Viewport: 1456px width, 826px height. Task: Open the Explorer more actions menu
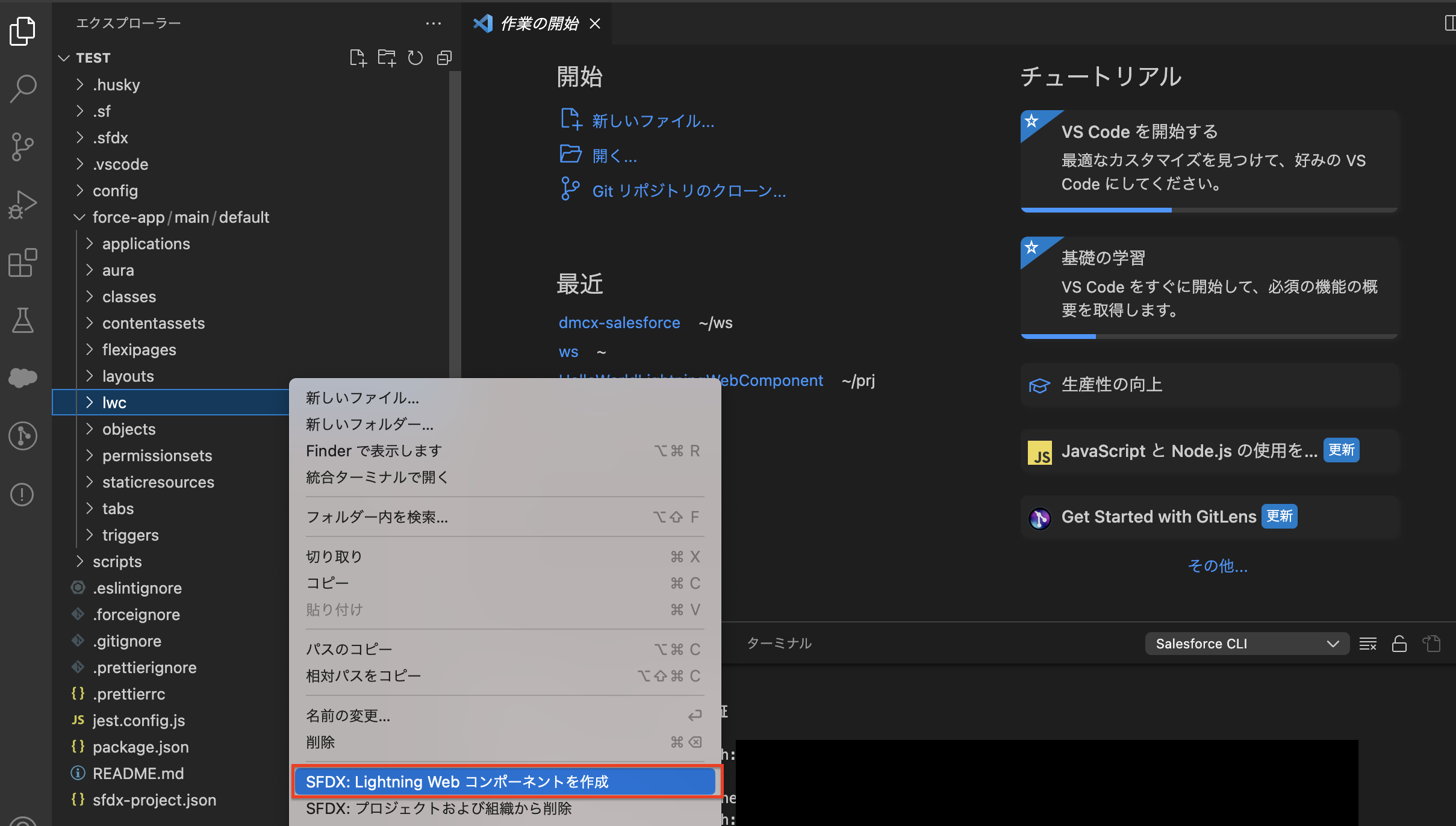pos(434,23)
